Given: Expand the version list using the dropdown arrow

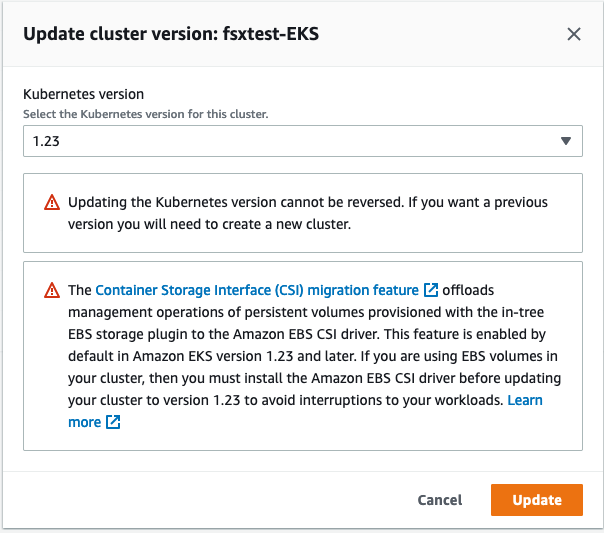Looking at the screenshot, I should [x=566, y=141].
